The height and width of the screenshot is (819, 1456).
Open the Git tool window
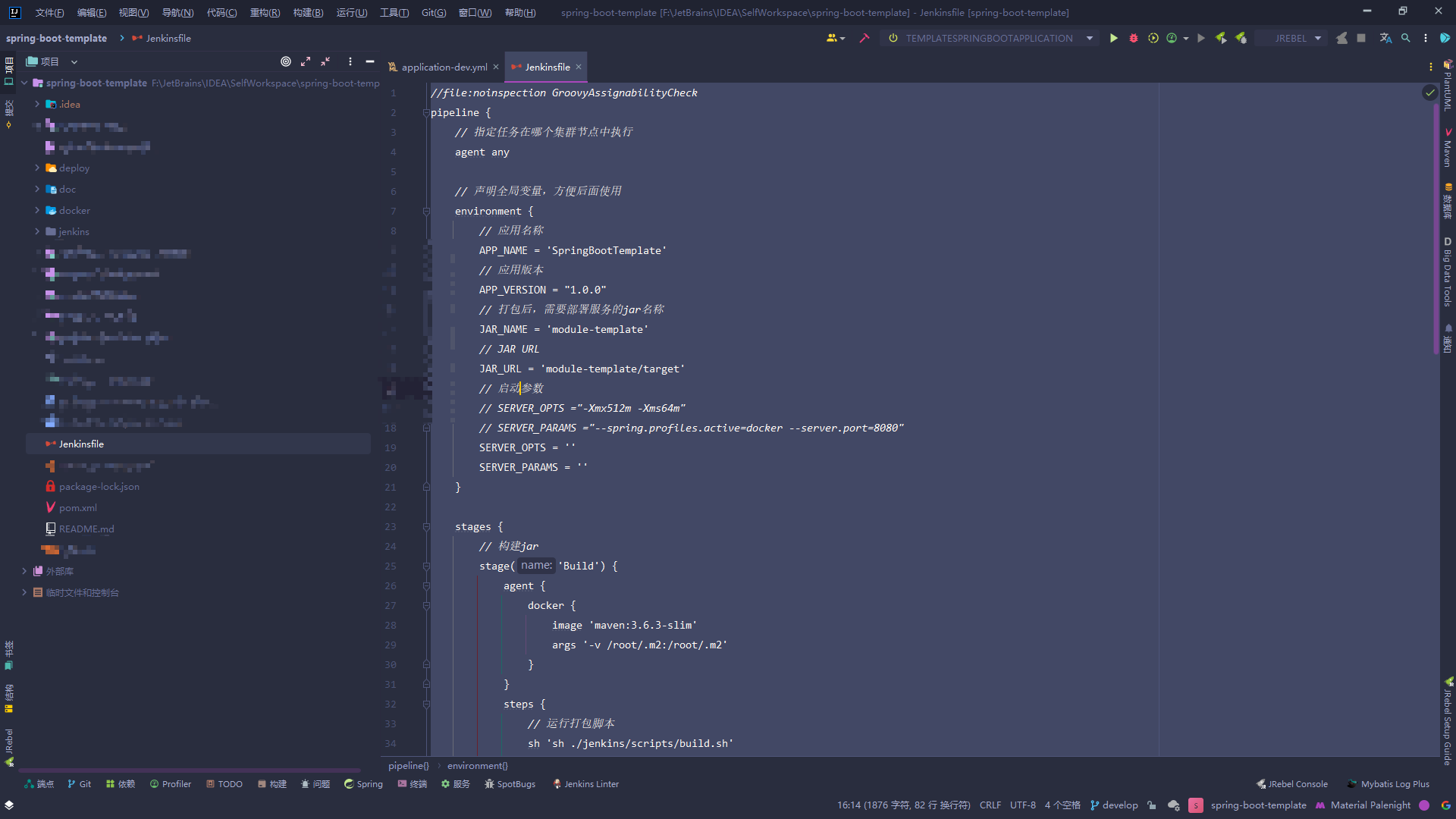(x=79, y=784)
